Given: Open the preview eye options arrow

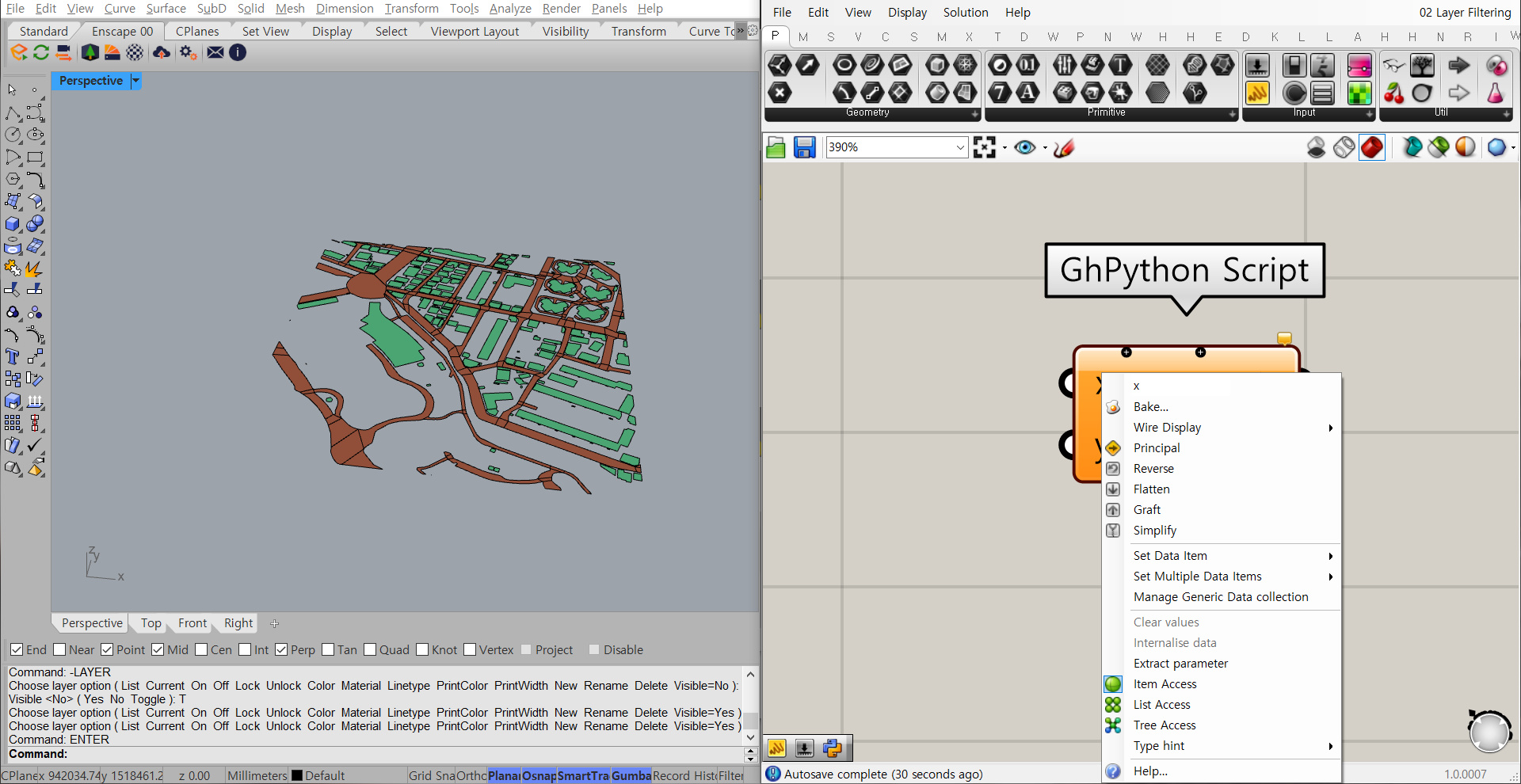Looking at the screenshot, I should [x=1045, y=148].
